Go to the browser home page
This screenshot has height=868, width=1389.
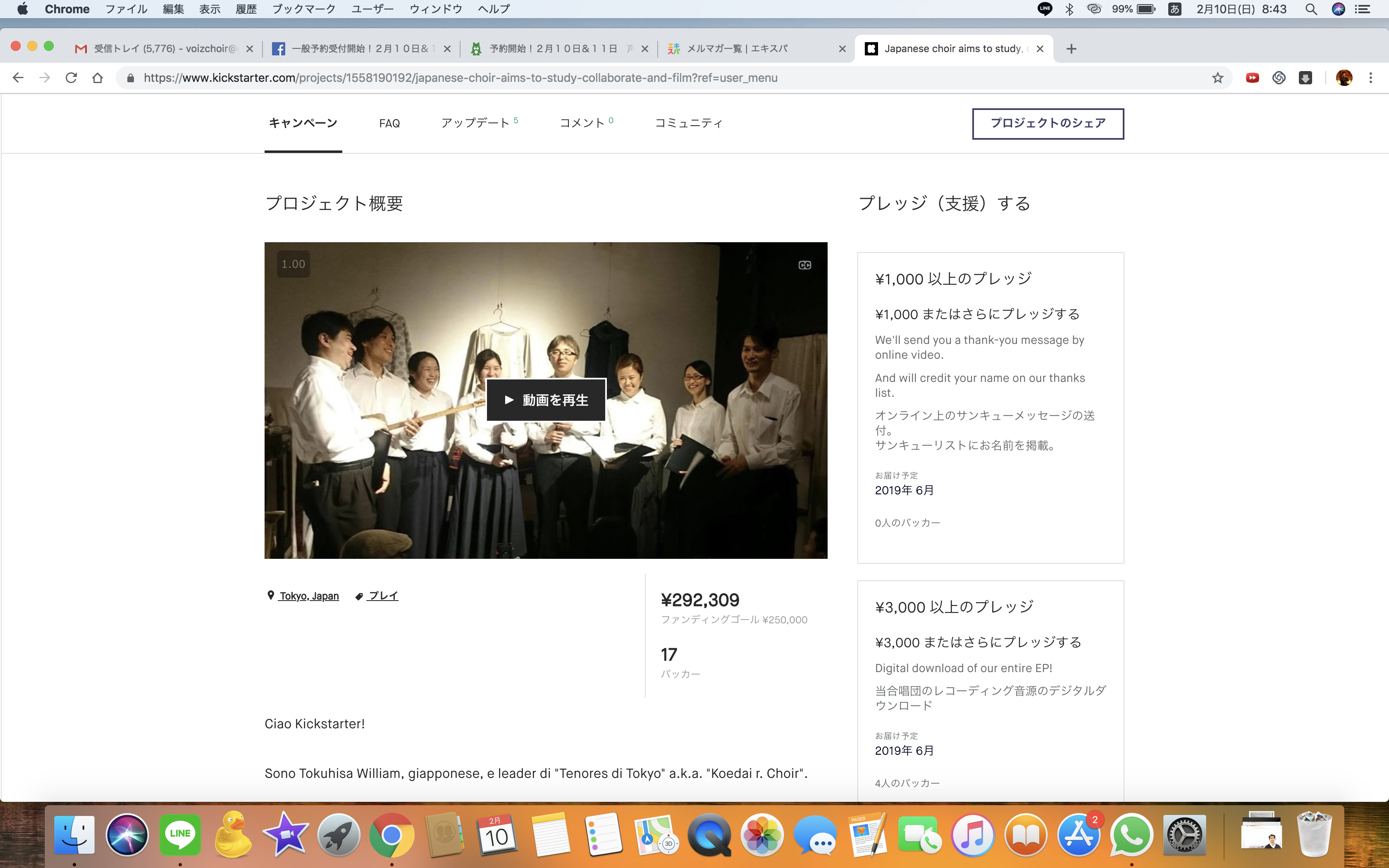click(98, 78)
